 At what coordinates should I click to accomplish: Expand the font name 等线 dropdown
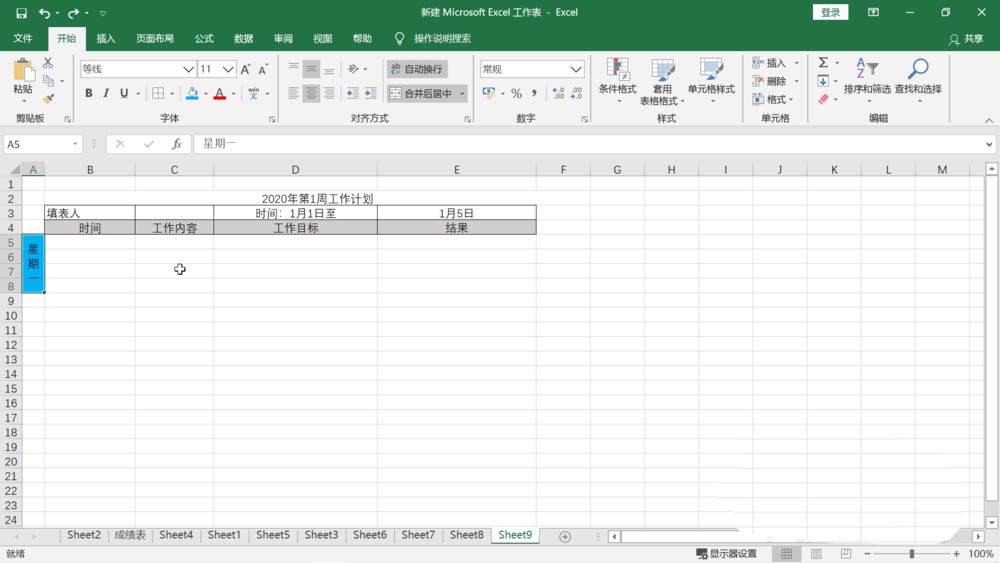click(x=188, y=69)
